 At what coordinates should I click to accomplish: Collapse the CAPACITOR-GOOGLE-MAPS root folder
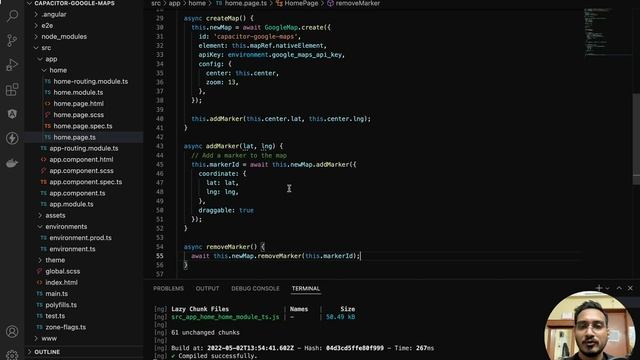coord(70,3)
